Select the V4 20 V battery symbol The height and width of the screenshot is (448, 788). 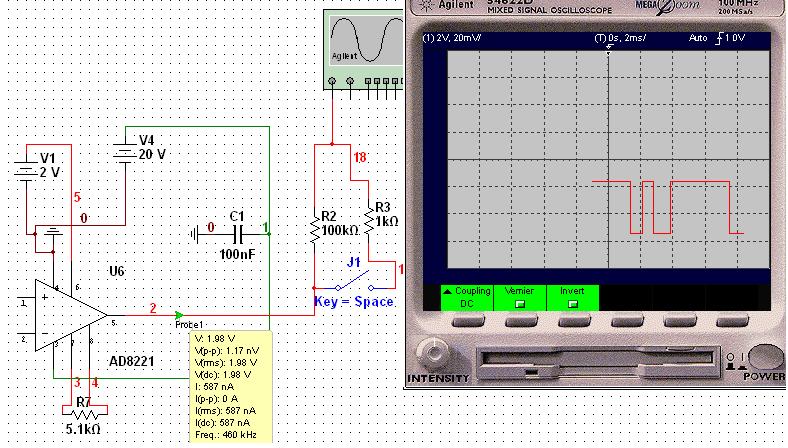pos(125,153)
